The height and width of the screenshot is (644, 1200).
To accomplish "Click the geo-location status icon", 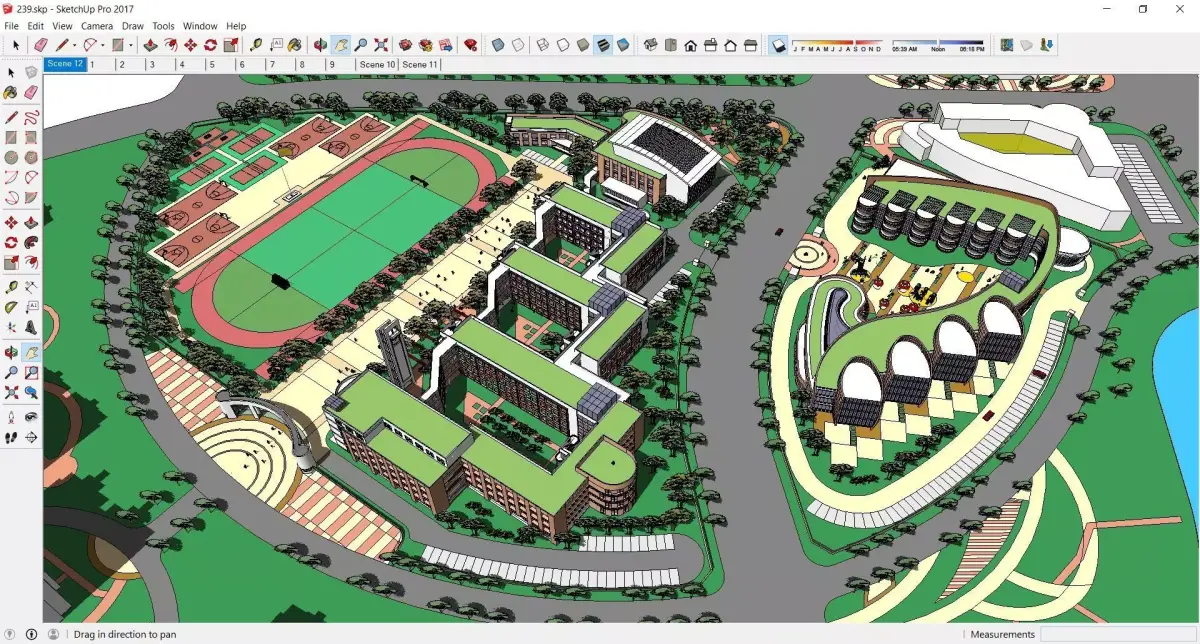I will pyautogui.click(x=11, y=634).
